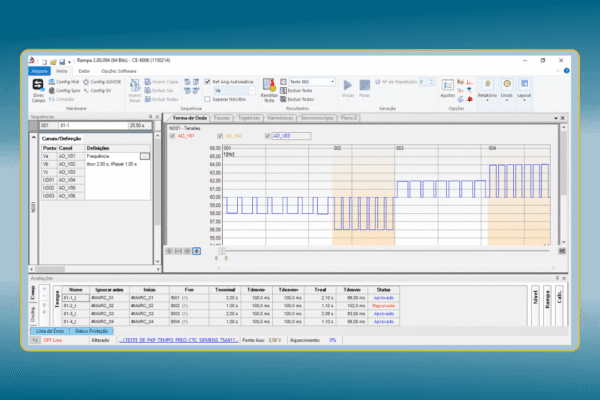
Task: Click the result icon left of the Teste 002 dropdown
Action: (x=284, y=82)
